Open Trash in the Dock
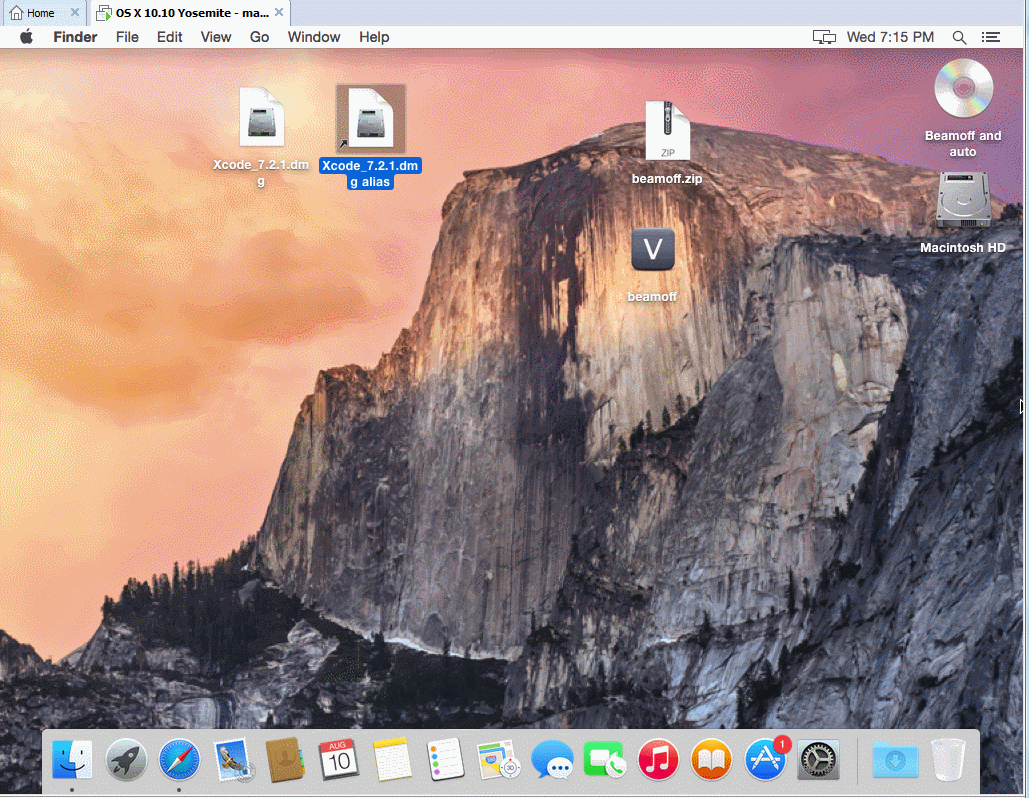The height and width of the screenshot is (798, 1029). point(948,759)
